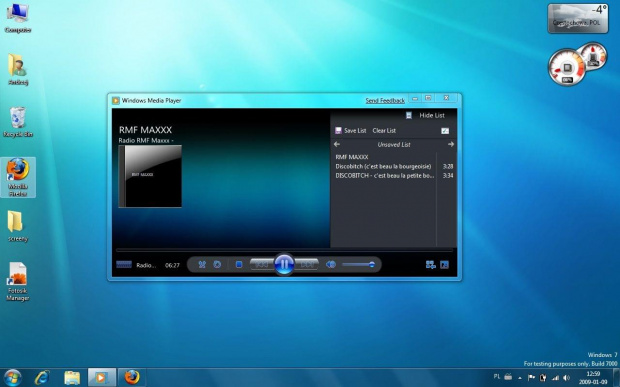Screen dimensions: 620x387
Task: Open the clock showing 12:59
Action: pos(593,378)
